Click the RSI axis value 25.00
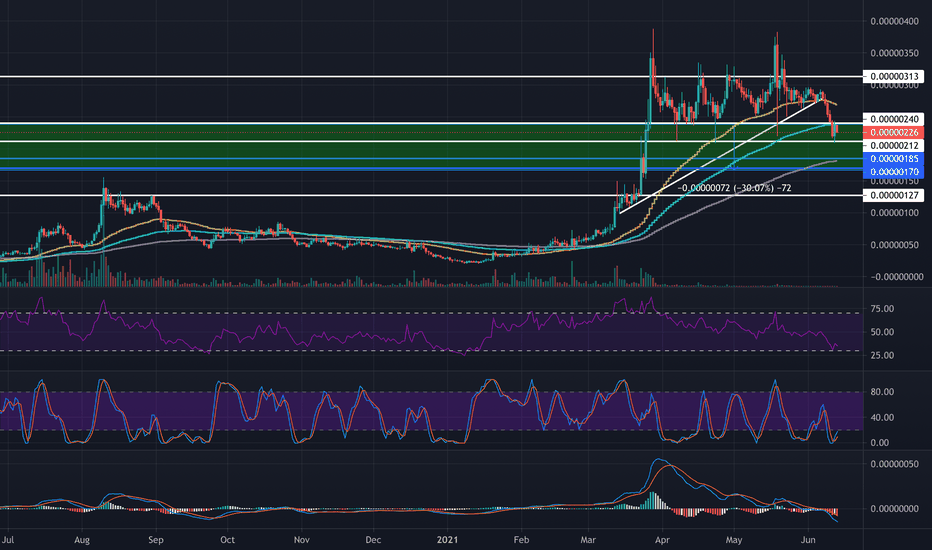Image resolution: width=932 pixels, height=550 pixels. (x=882, y=355)
